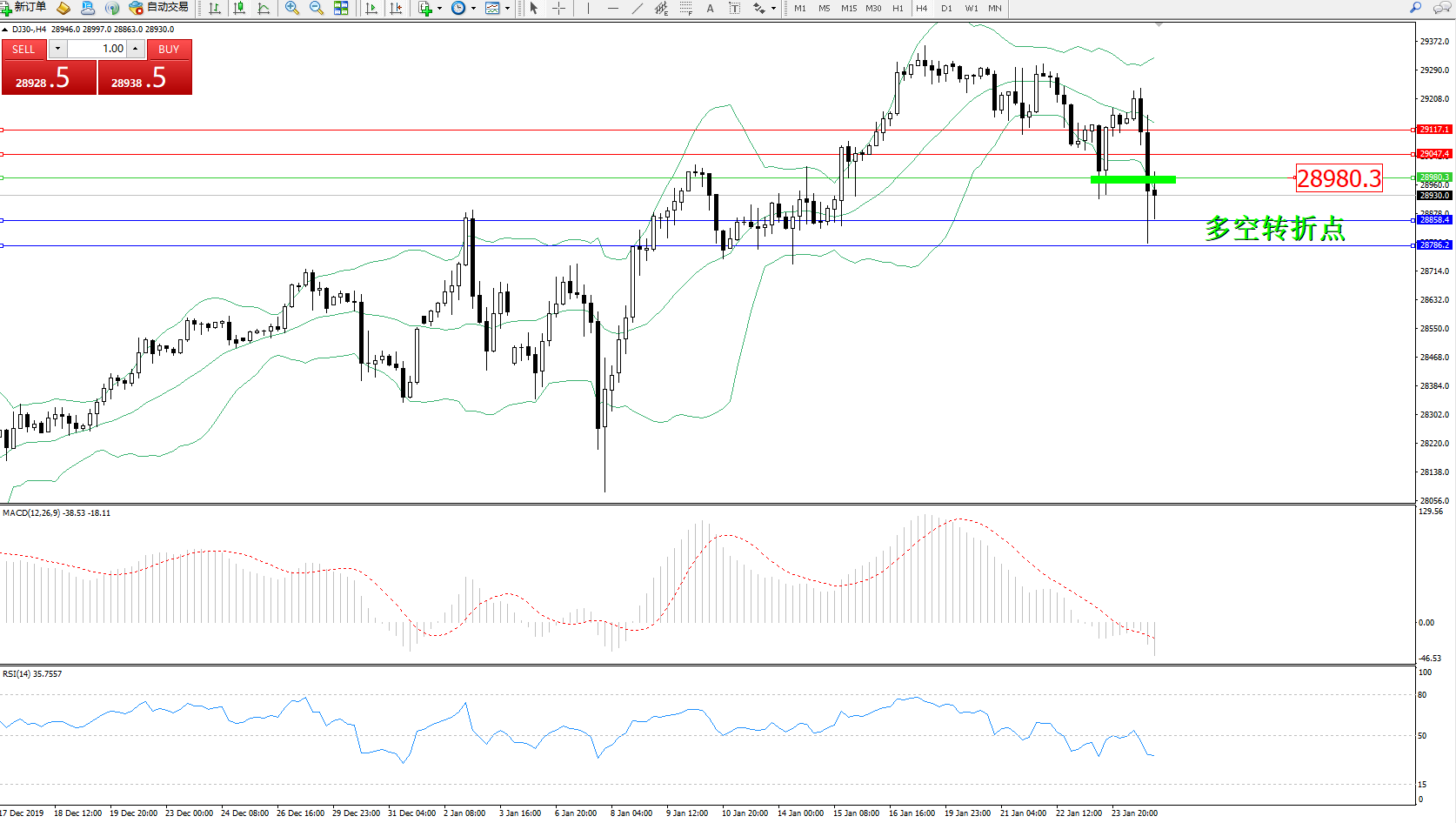Switch to the M15 timeframe
This screenshot has height=823, width=1456.
tap(849, 8)
